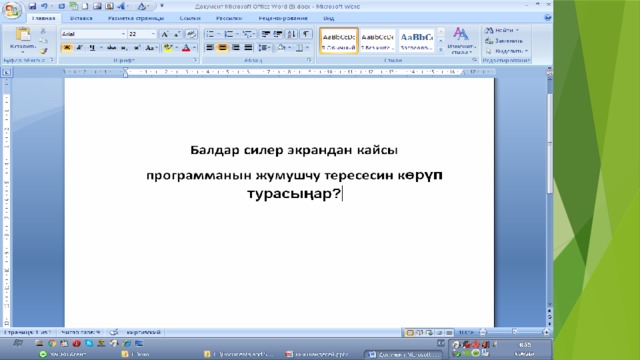Open the Office button menu
This screenshot has width=640, height=360.
(x=12, y=10)
